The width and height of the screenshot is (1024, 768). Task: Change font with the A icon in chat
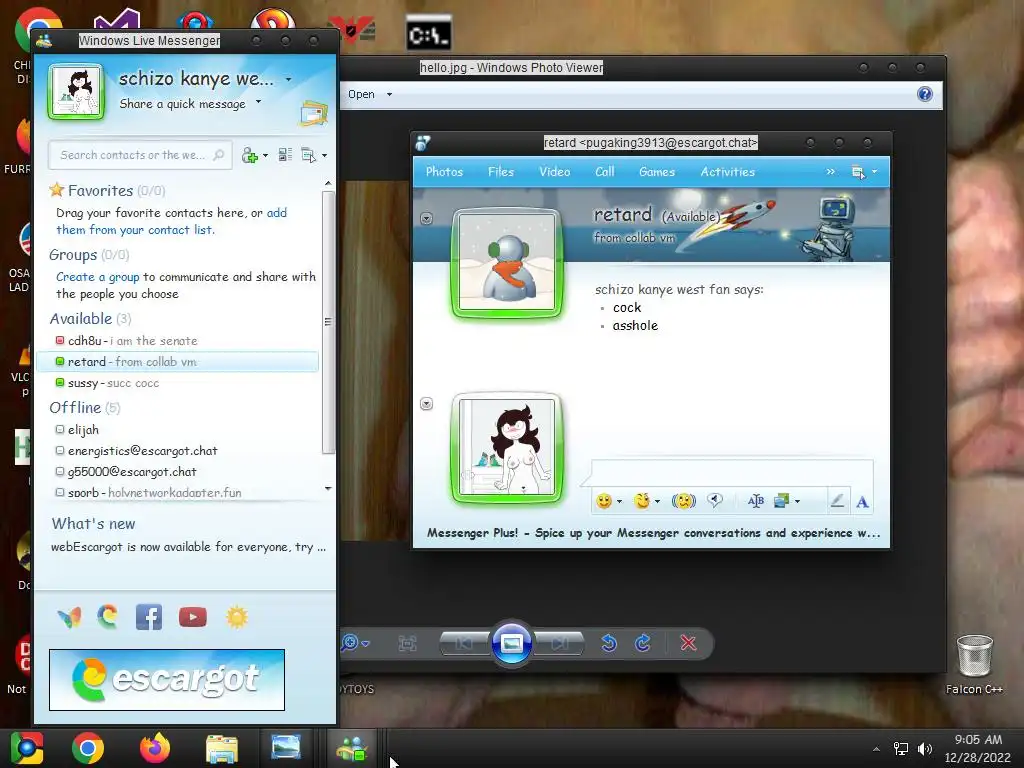(x=862, y=502)
